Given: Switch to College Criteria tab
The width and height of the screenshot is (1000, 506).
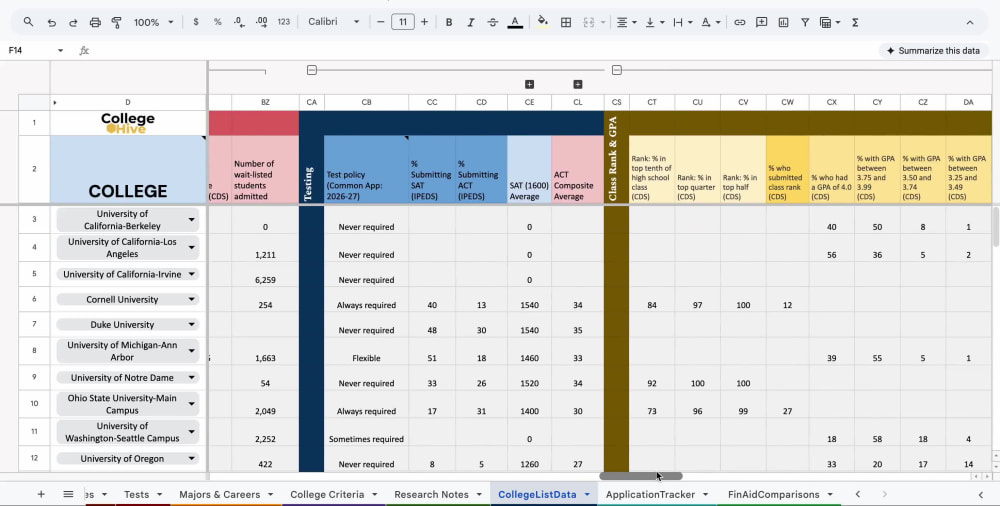Looking at the screenshot, I should pyautogui.click(x=327, y=495).
